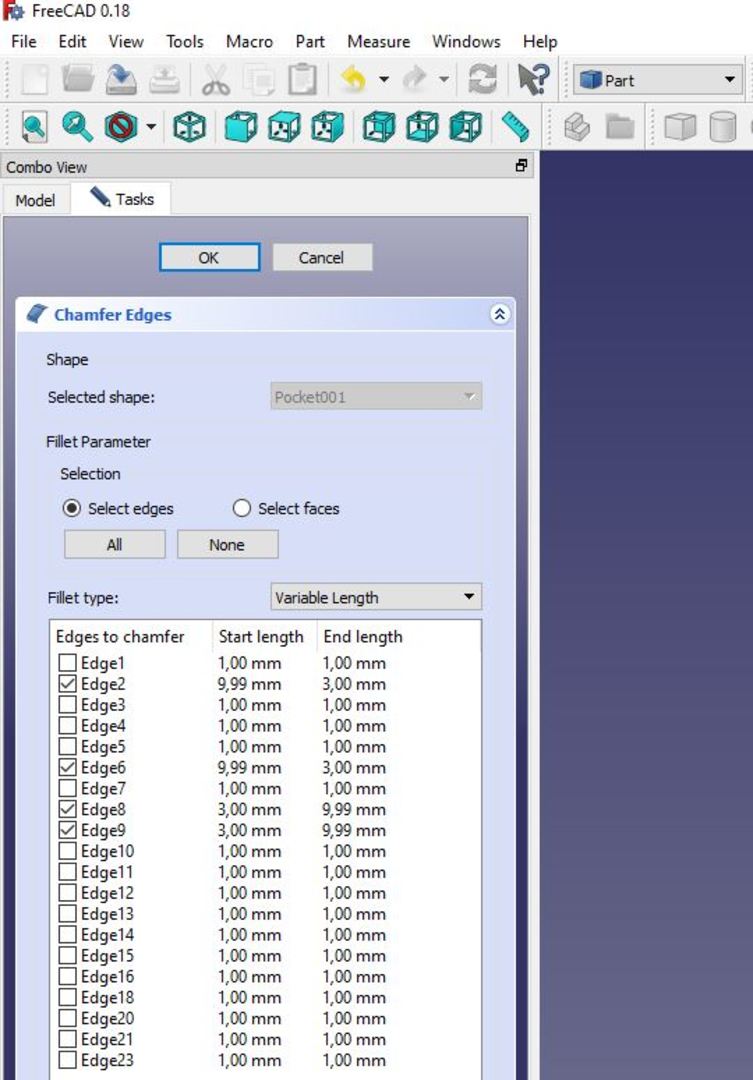Viewport: 753px width, 1080px height.
Task: Collapse the Chamfer Edges panel
Action: (499, 315)
